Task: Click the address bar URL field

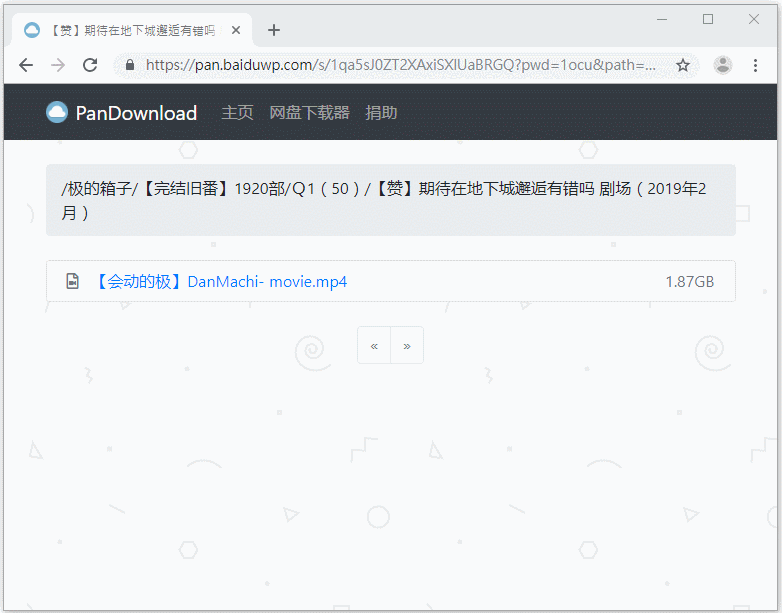Action: (400, 65)
